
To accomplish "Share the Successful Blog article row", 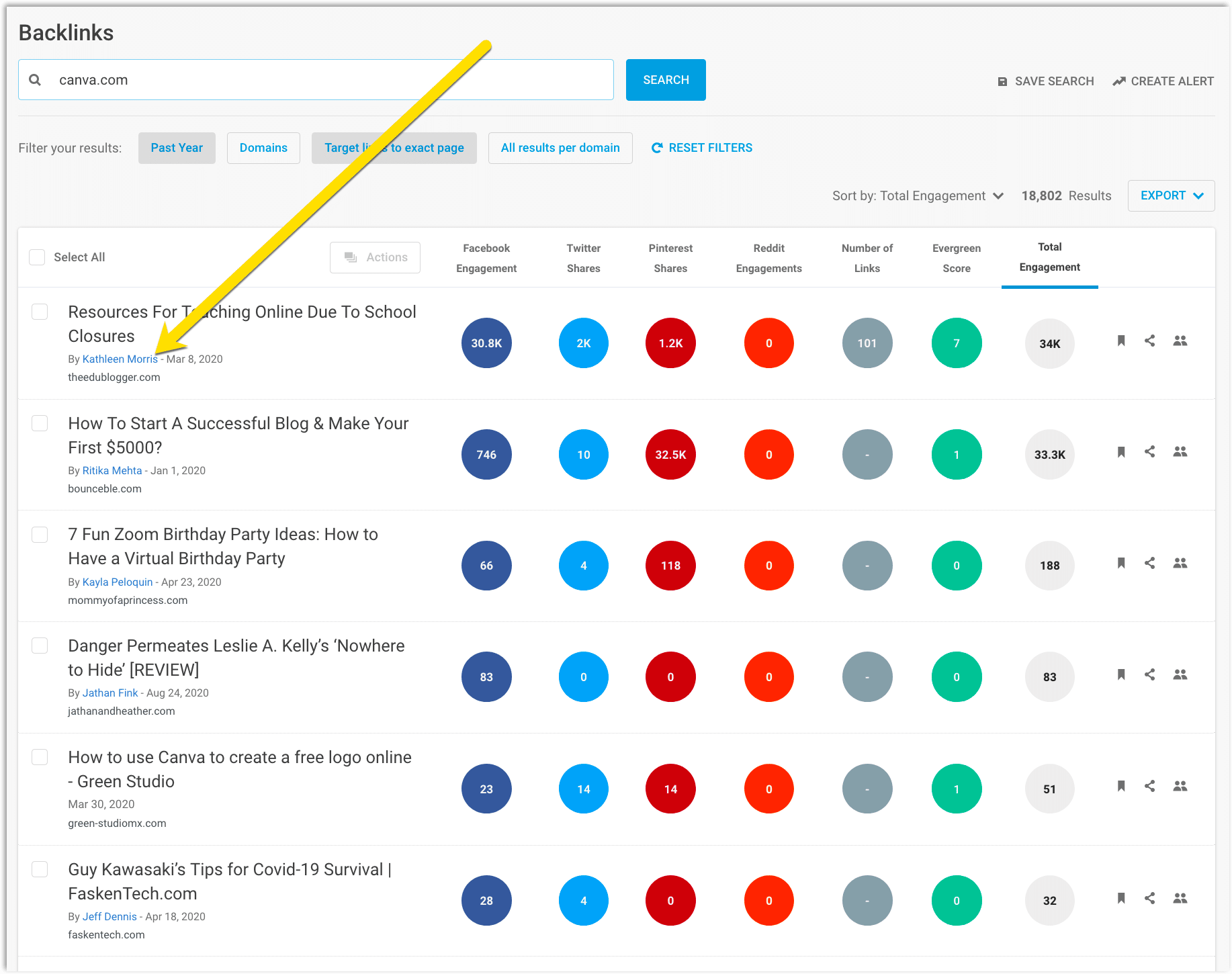I will point(1150,452).
